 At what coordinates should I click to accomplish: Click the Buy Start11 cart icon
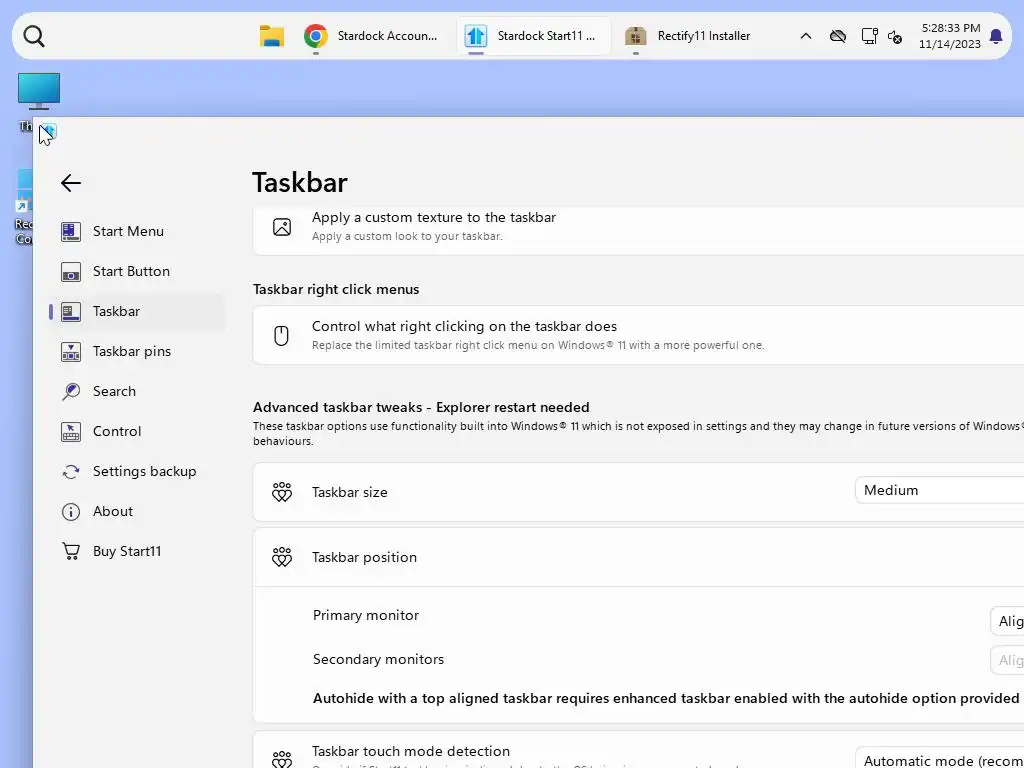[71, 551]
